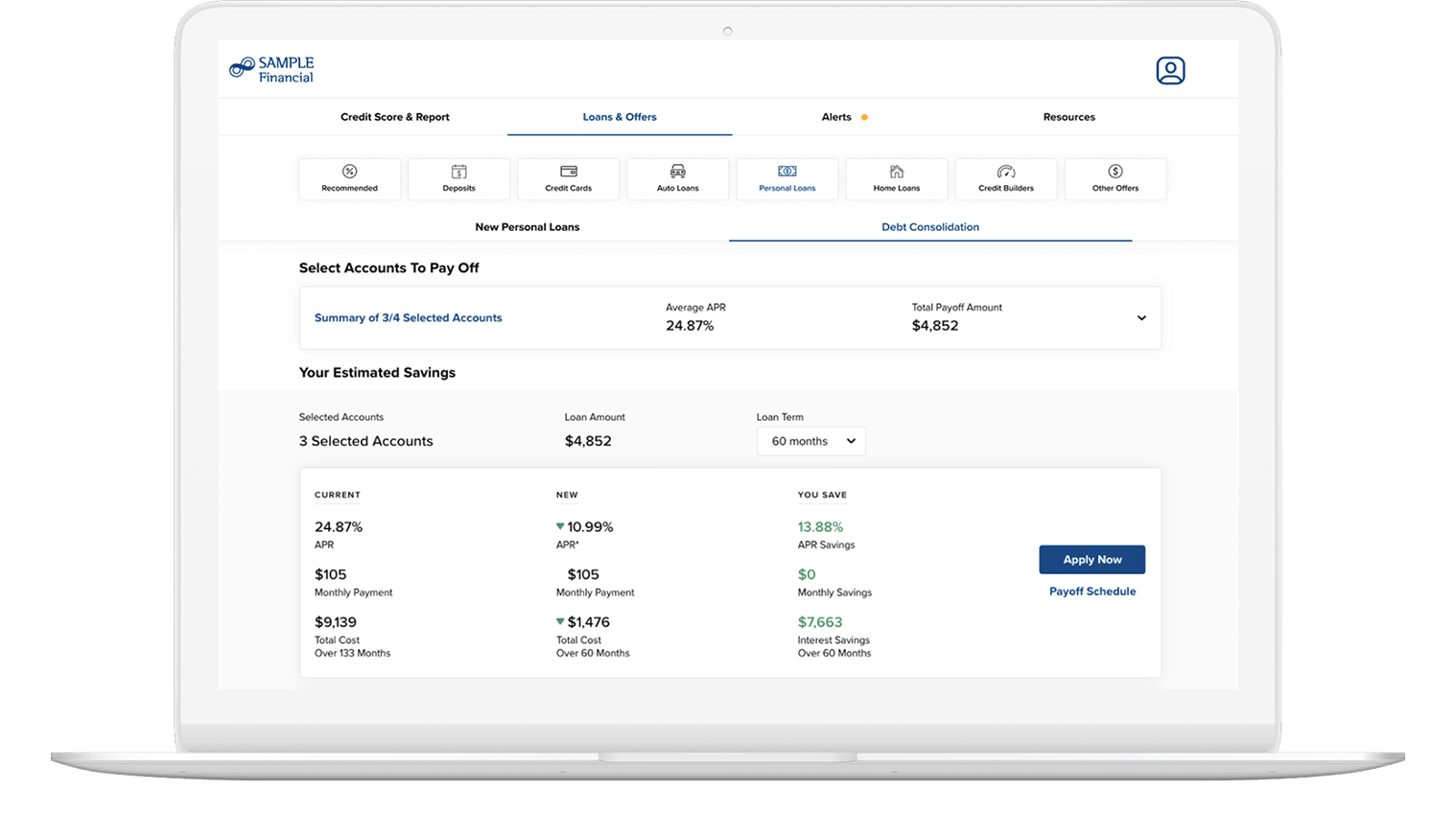Screen dimensions: 1456x836
Task: Switch to Credit Score & Report tab
Action: pos(395,117)
